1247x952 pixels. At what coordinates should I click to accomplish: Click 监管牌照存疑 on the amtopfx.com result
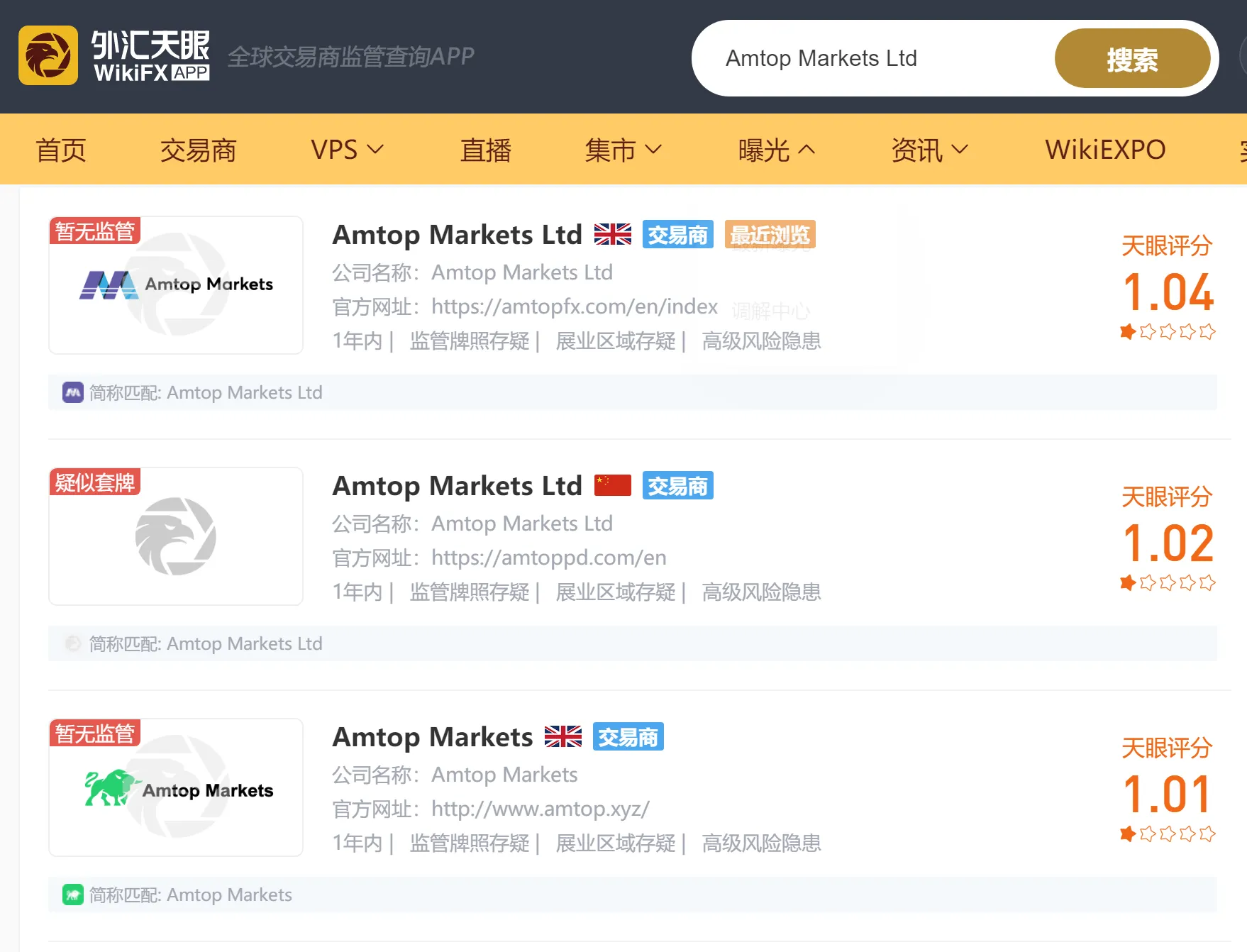point(470,341)
